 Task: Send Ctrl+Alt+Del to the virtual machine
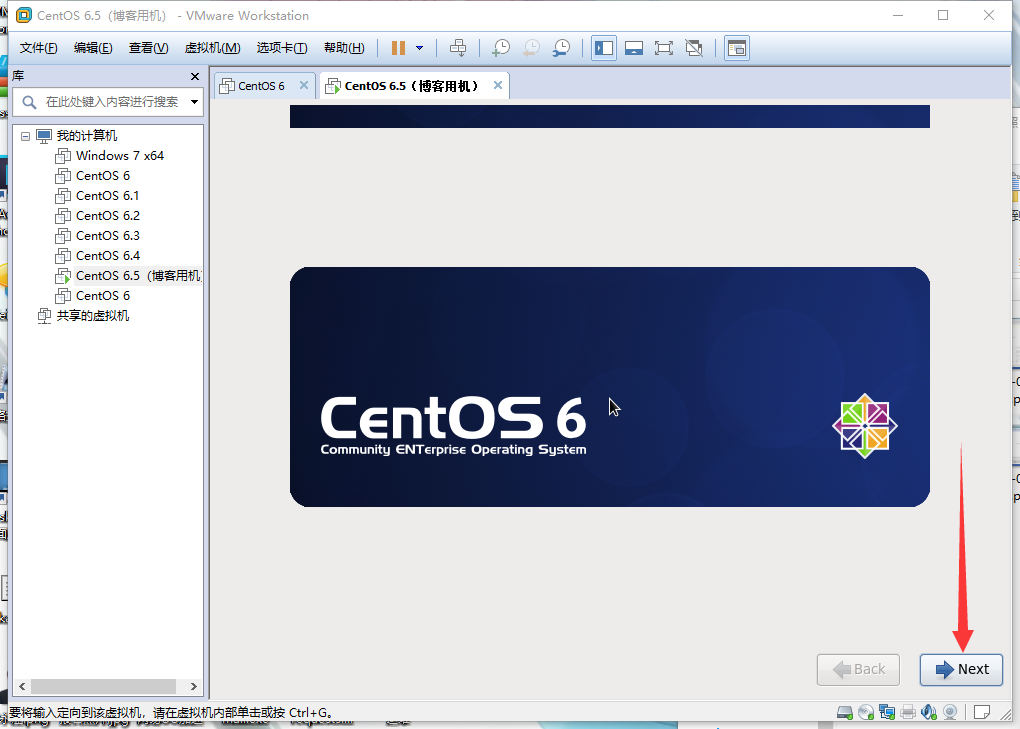[457, 47]
